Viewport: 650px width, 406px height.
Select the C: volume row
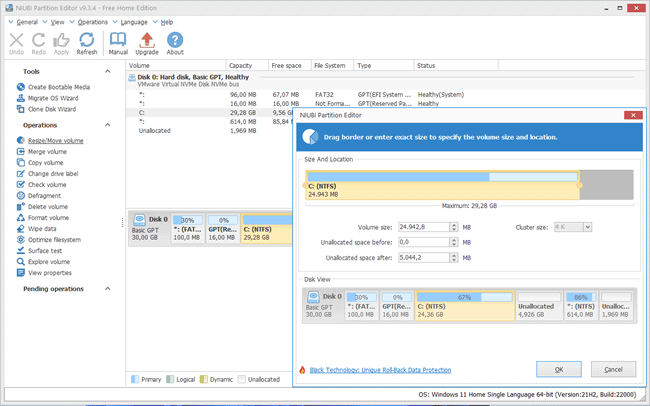[x=209, y=113]
